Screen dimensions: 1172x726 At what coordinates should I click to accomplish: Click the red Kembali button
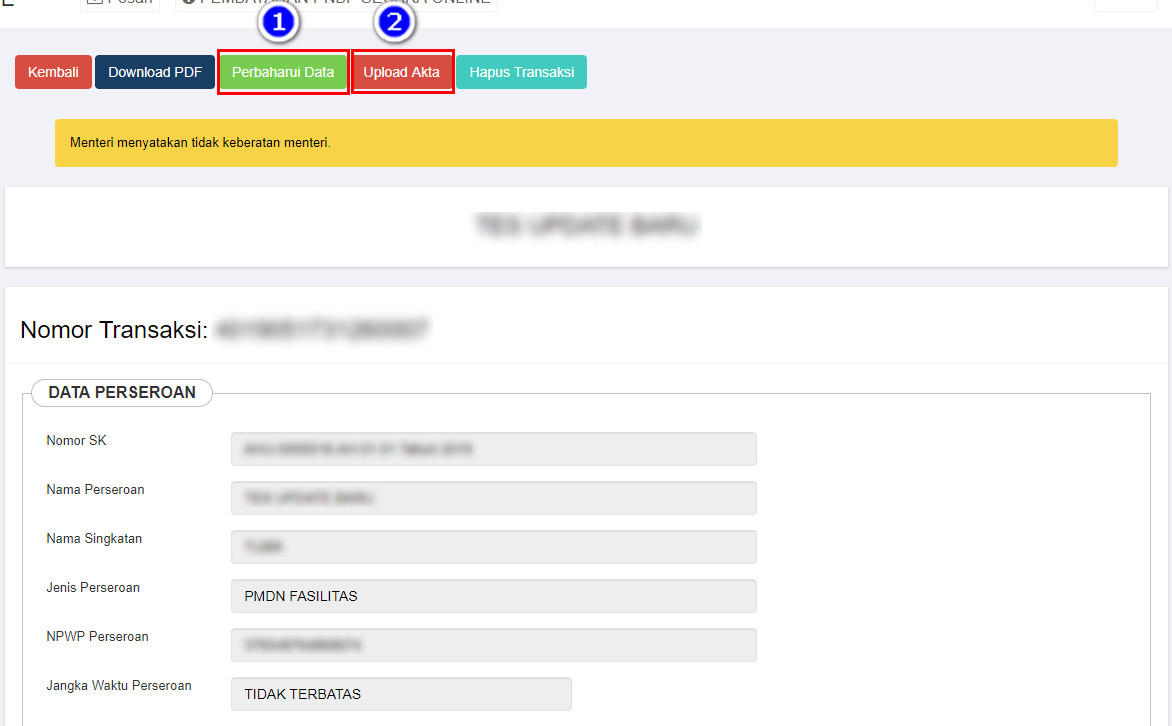click(53, 72)
